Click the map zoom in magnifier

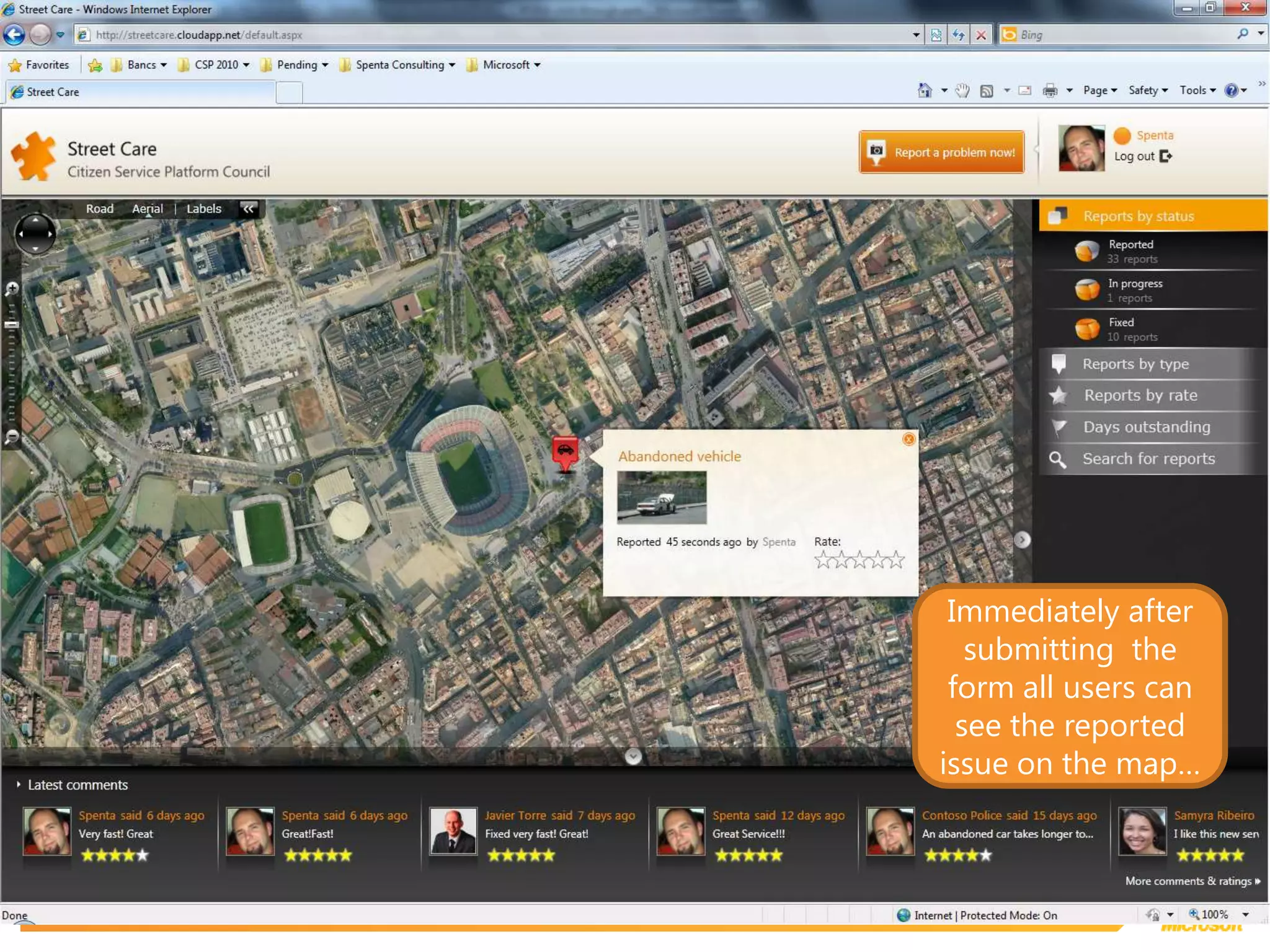tap(12, 288)
